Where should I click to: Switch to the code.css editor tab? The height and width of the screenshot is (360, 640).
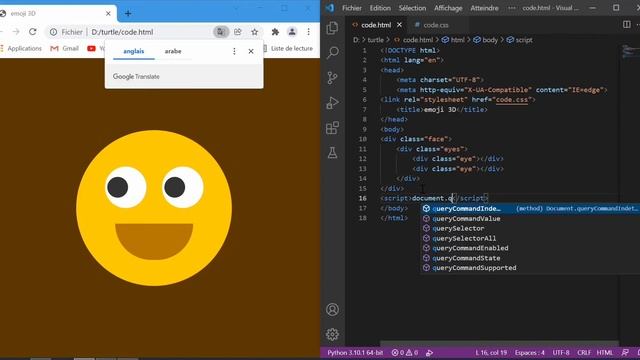436,25
